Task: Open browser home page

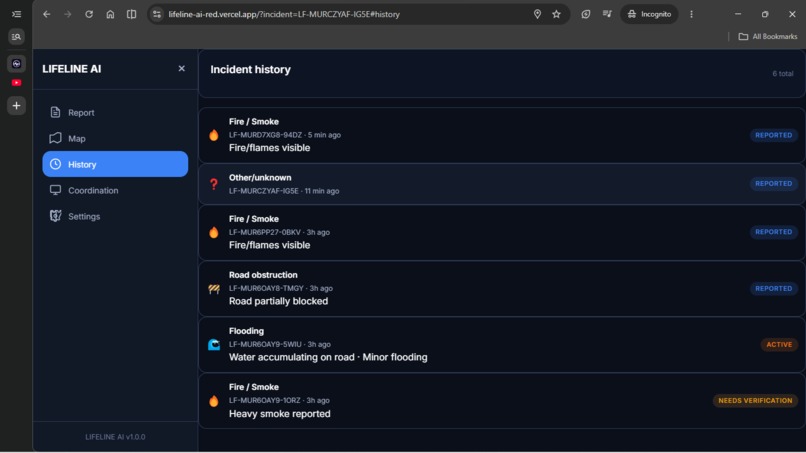Action: (x=110, y=14)
